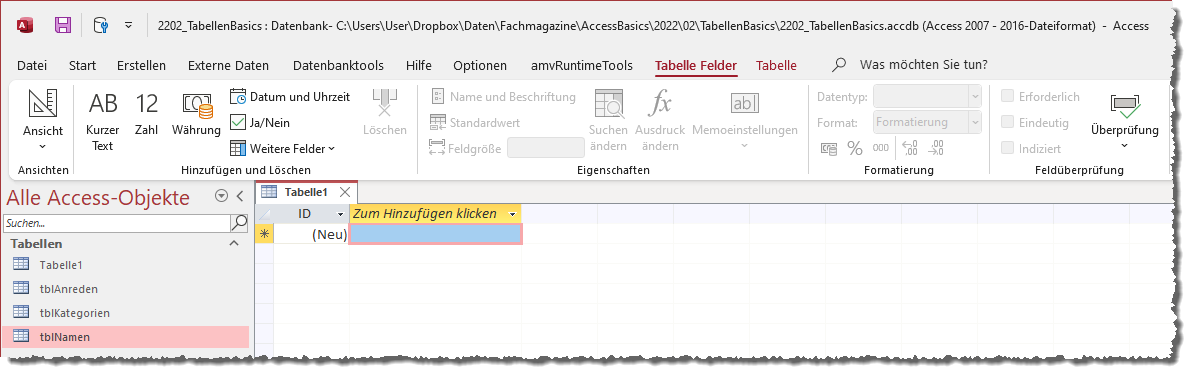
Task: Click the Save icon in title bar
Action: (63, 25)
